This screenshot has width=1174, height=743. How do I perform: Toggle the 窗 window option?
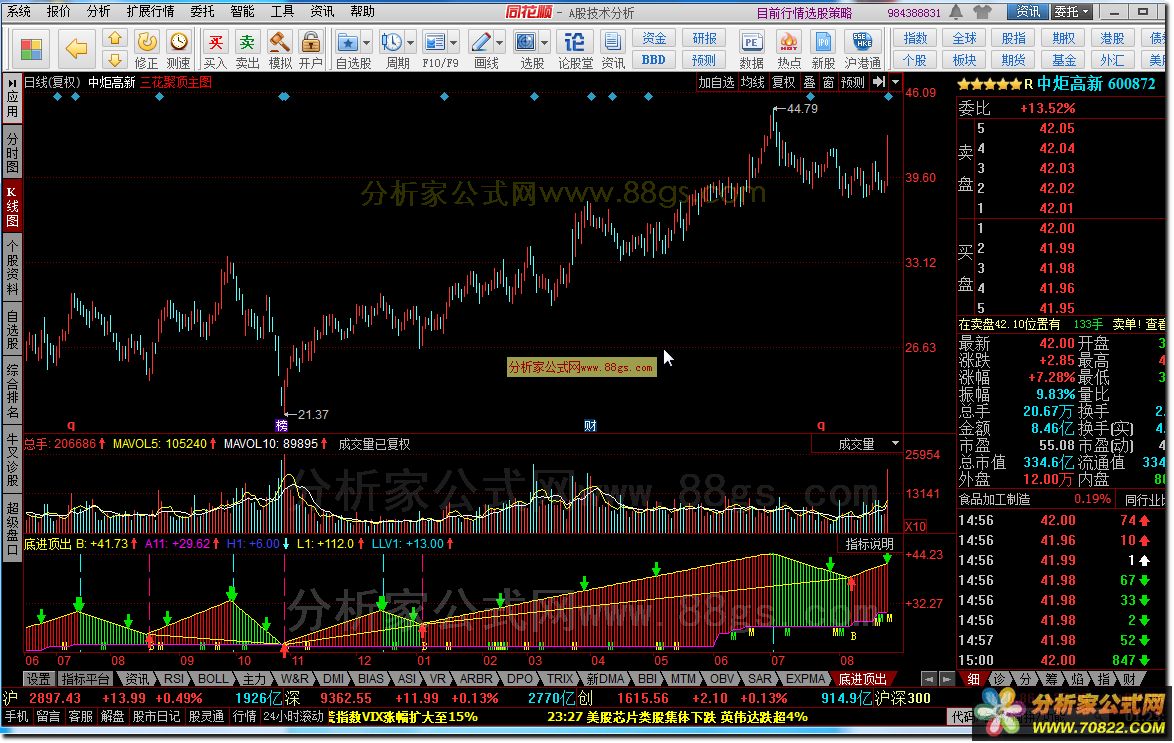828,82
